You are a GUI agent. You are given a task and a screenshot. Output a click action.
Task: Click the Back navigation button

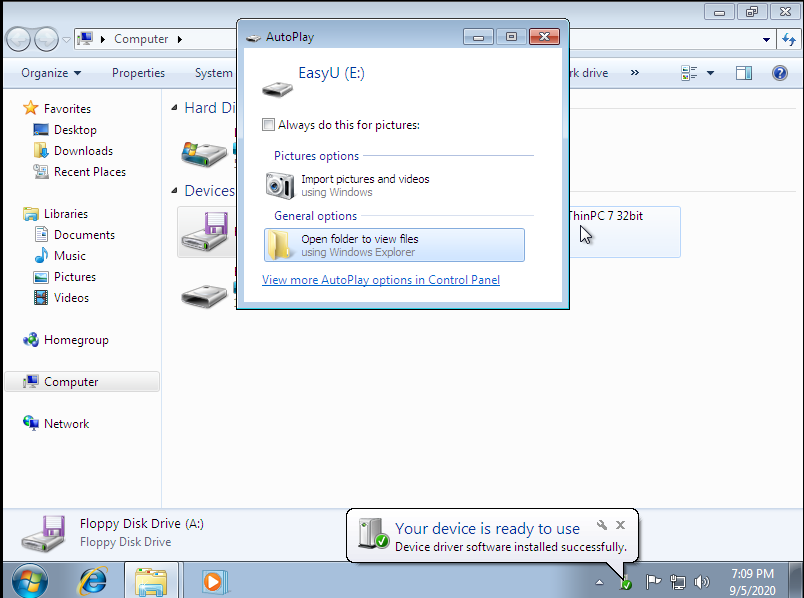(x=18, y=39)
